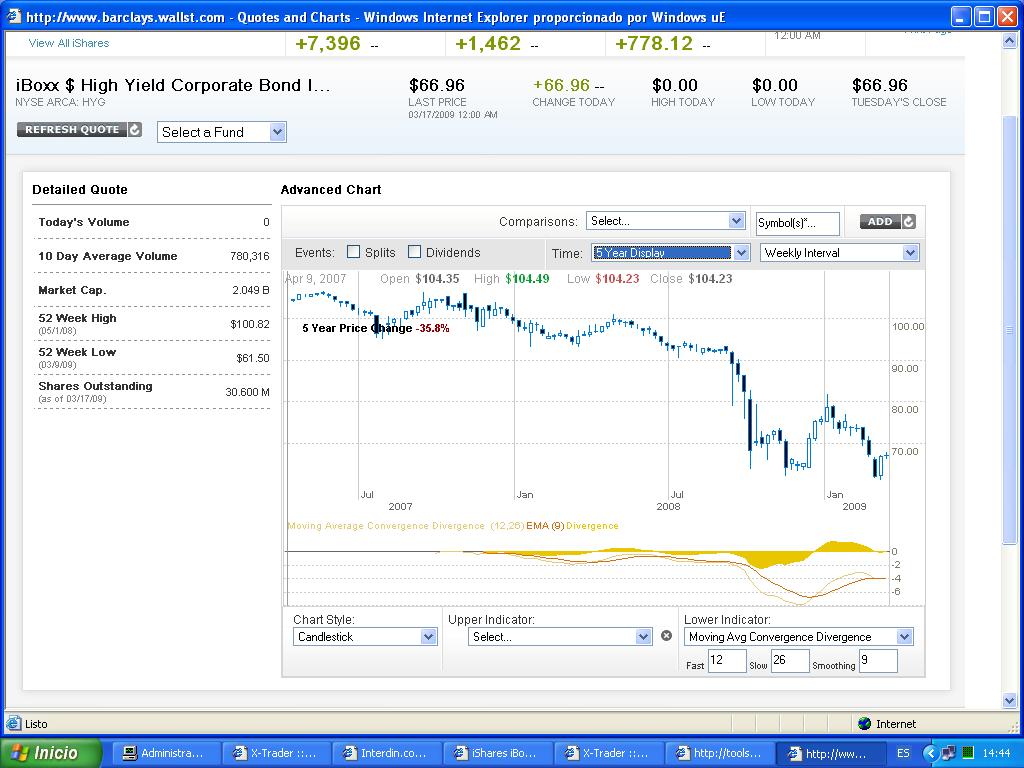Viewport: 1024px width, 768px height.
Task: Click the Shares Outstanding row
Action: pos(153,392)
